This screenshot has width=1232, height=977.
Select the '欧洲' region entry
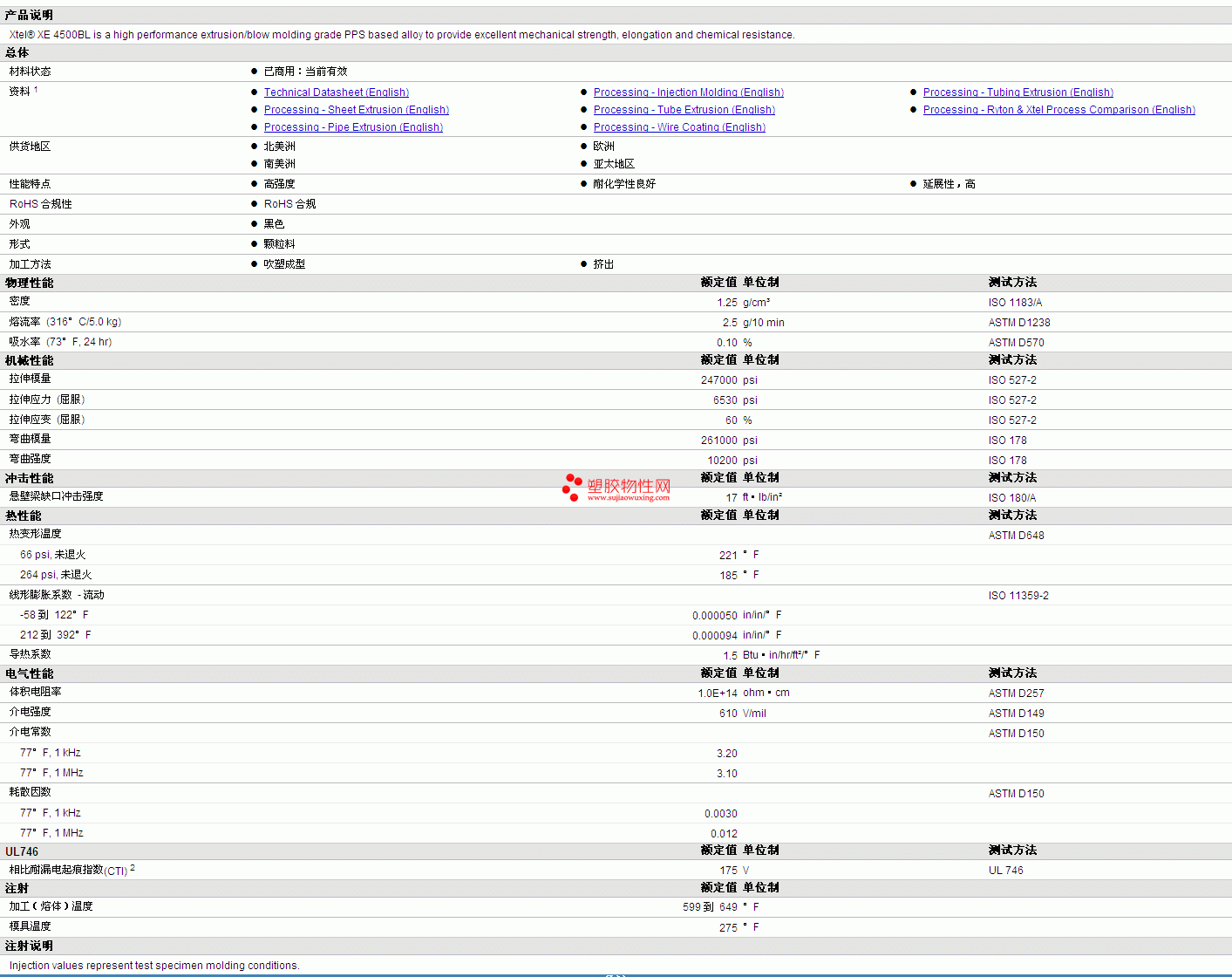tap(604, 147)
